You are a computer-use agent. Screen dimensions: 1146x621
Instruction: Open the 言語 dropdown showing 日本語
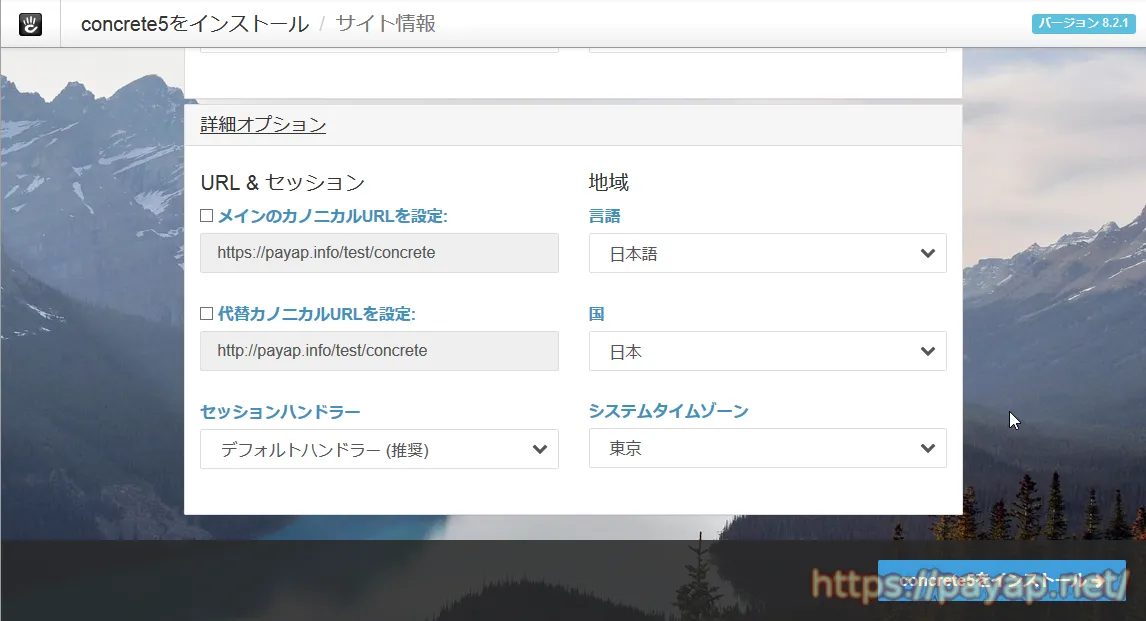(x=767, y=254)
